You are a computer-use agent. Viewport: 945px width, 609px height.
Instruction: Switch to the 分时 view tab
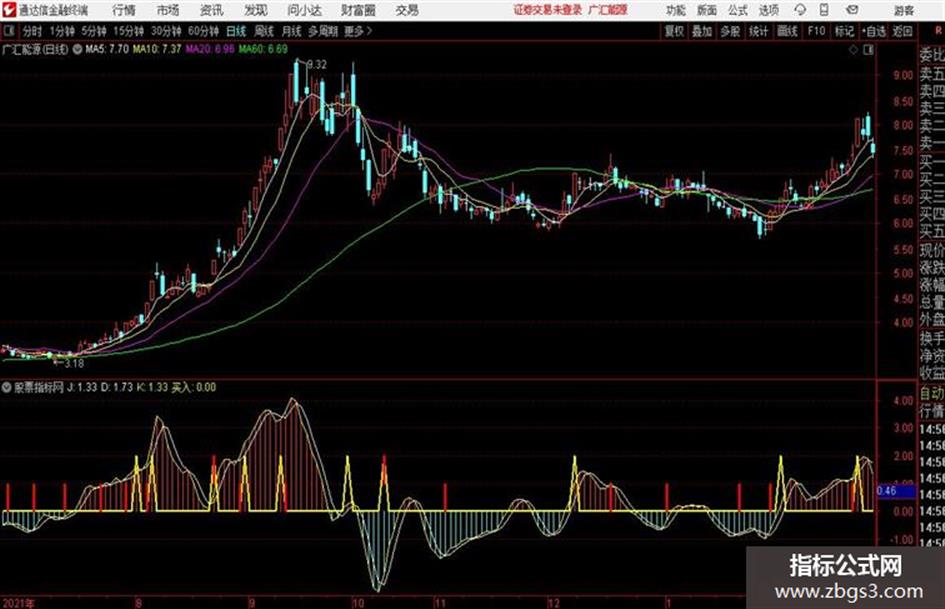32,31
